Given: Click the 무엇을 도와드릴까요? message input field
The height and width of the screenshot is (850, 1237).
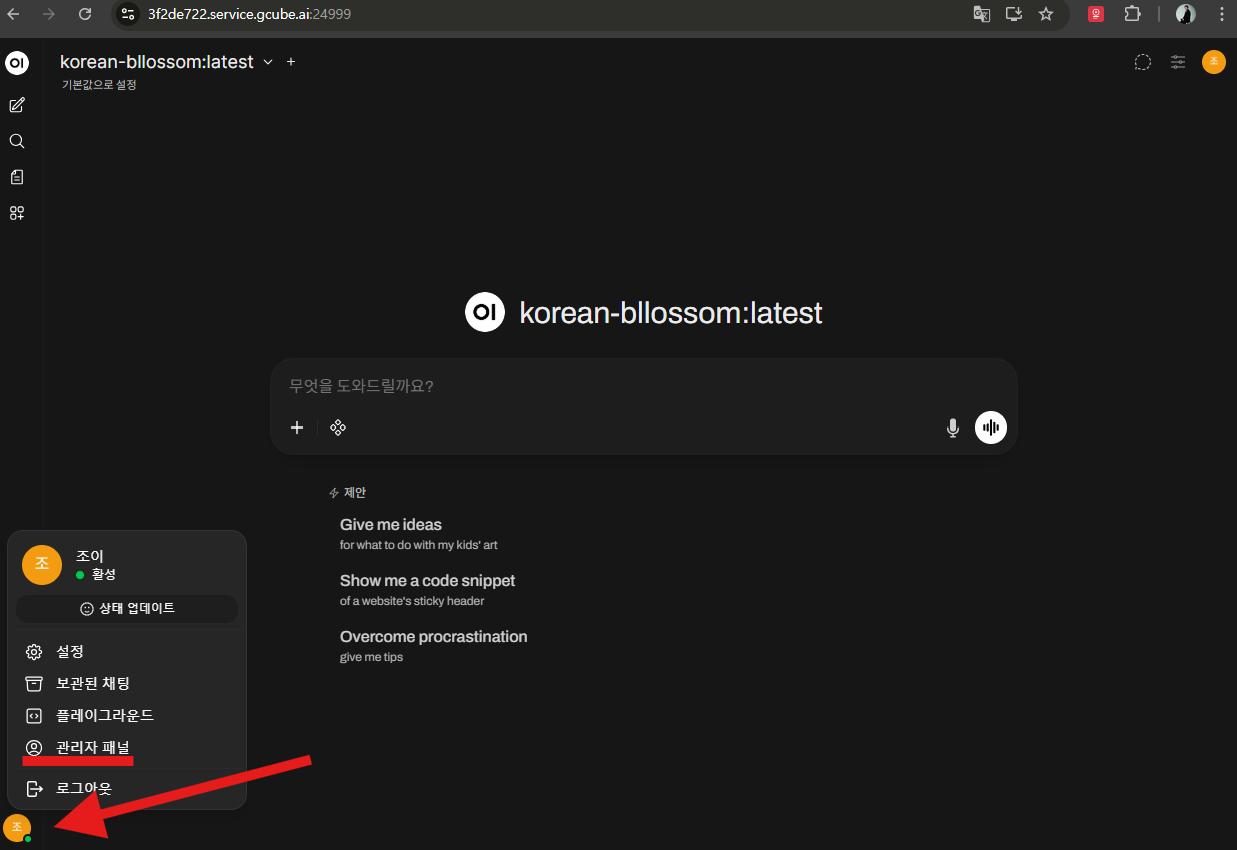Looking at the screenshot, I should [x=600, y=386].
